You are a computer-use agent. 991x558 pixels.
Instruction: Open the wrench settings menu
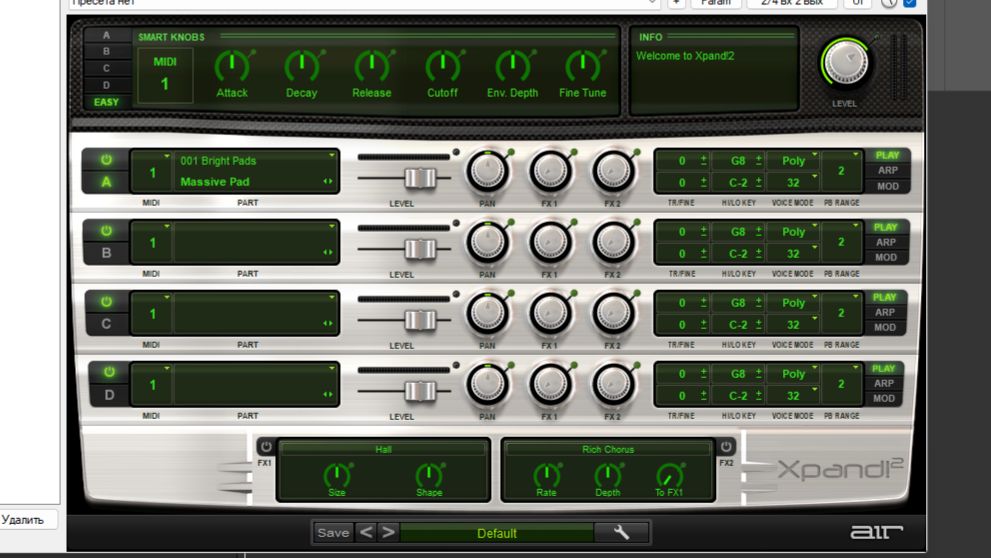(621, 533)
